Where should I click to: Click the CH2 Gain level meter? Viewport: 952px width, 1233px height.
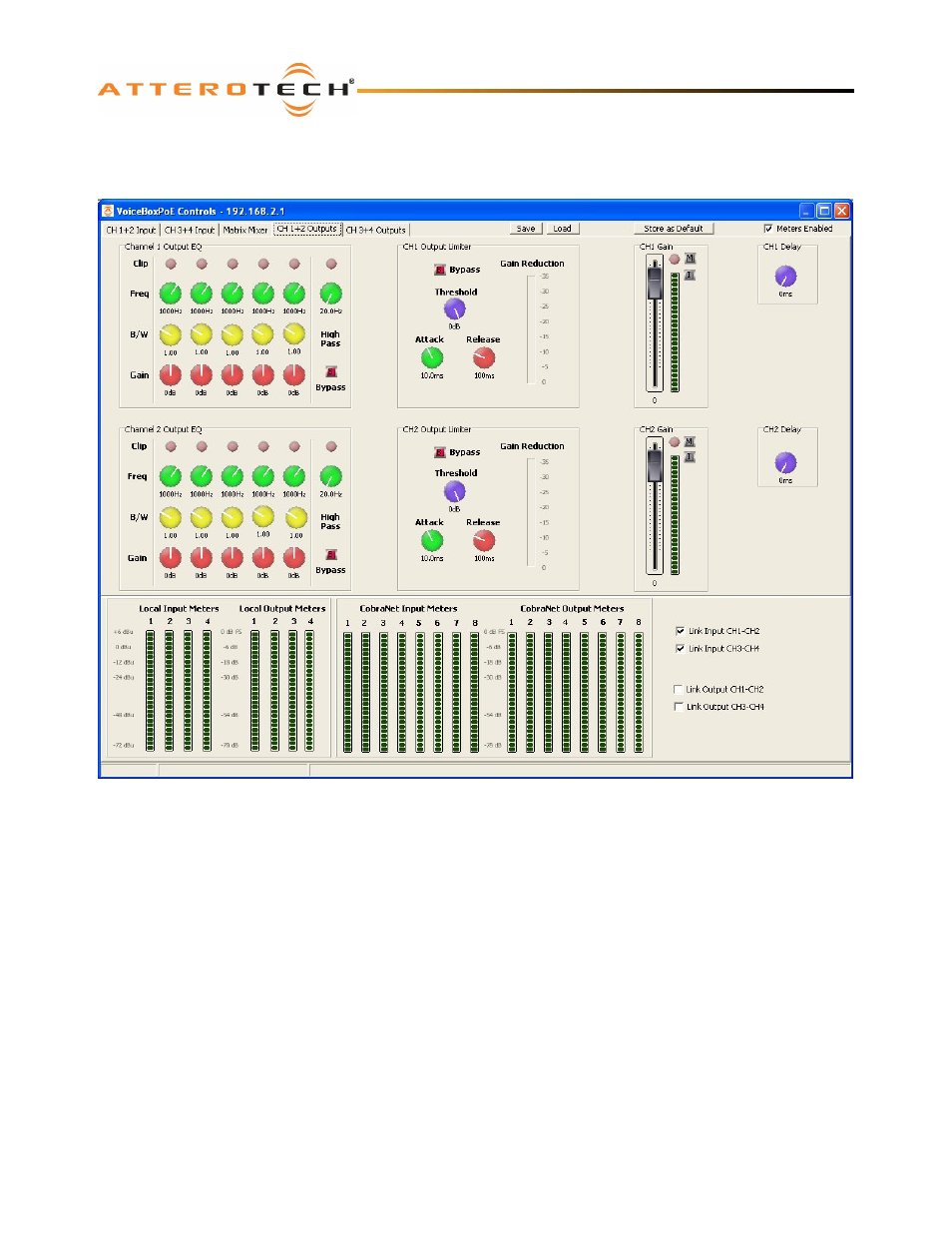point(676,515)
